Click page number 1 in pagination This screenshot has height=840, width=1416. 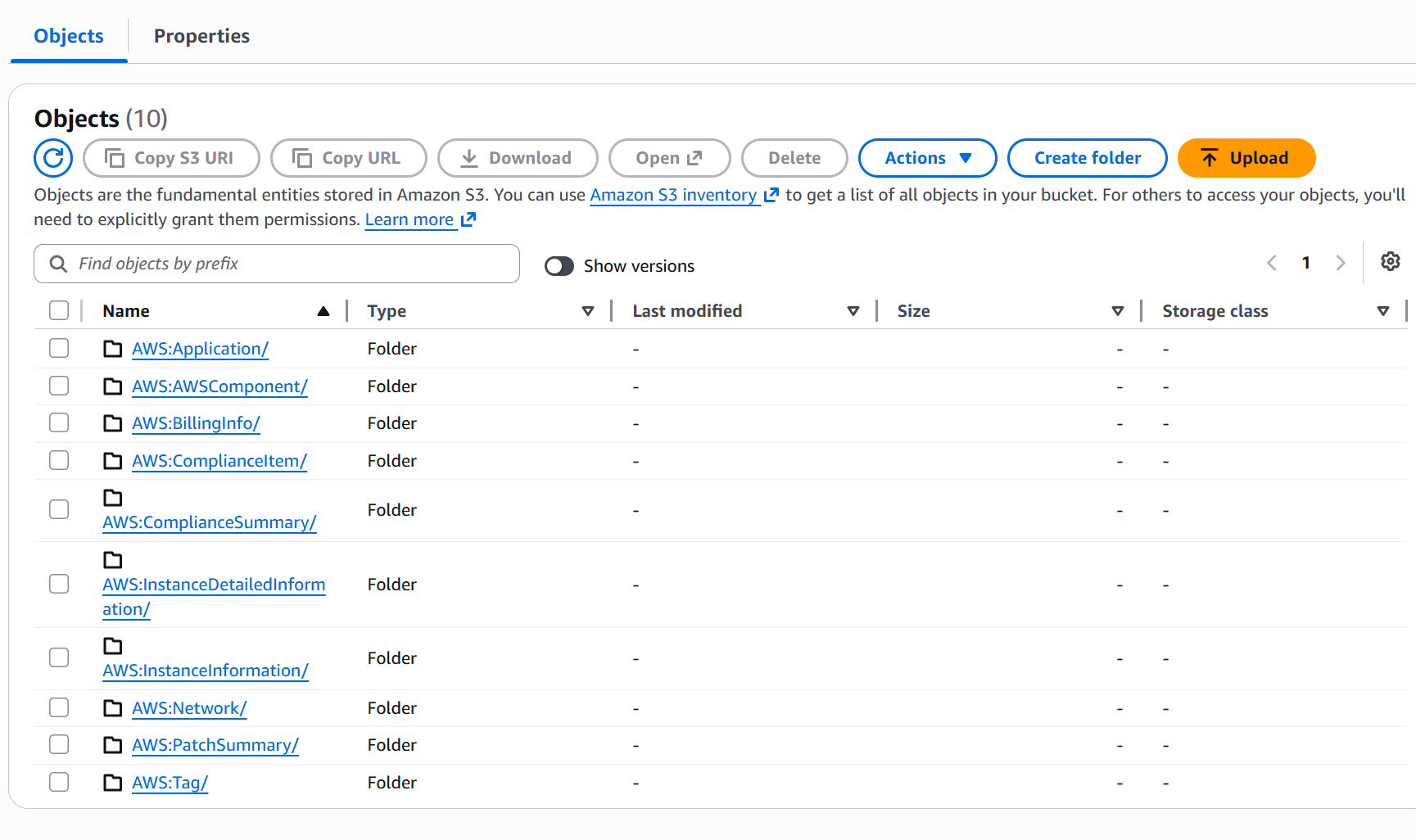pos(1306,263)
